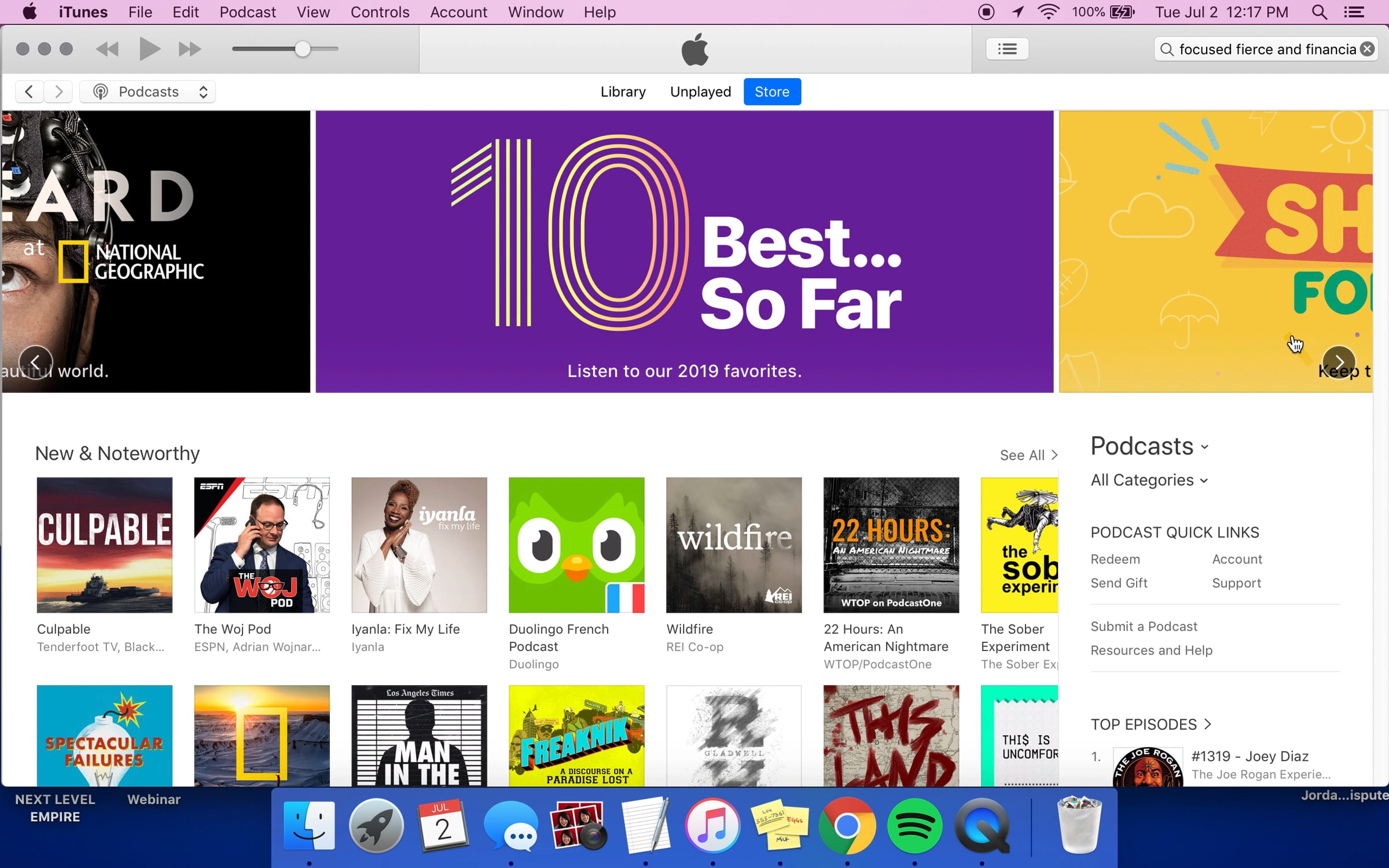
Task: Open the Account menu in menu bar
Action: (x=458, y=12)
